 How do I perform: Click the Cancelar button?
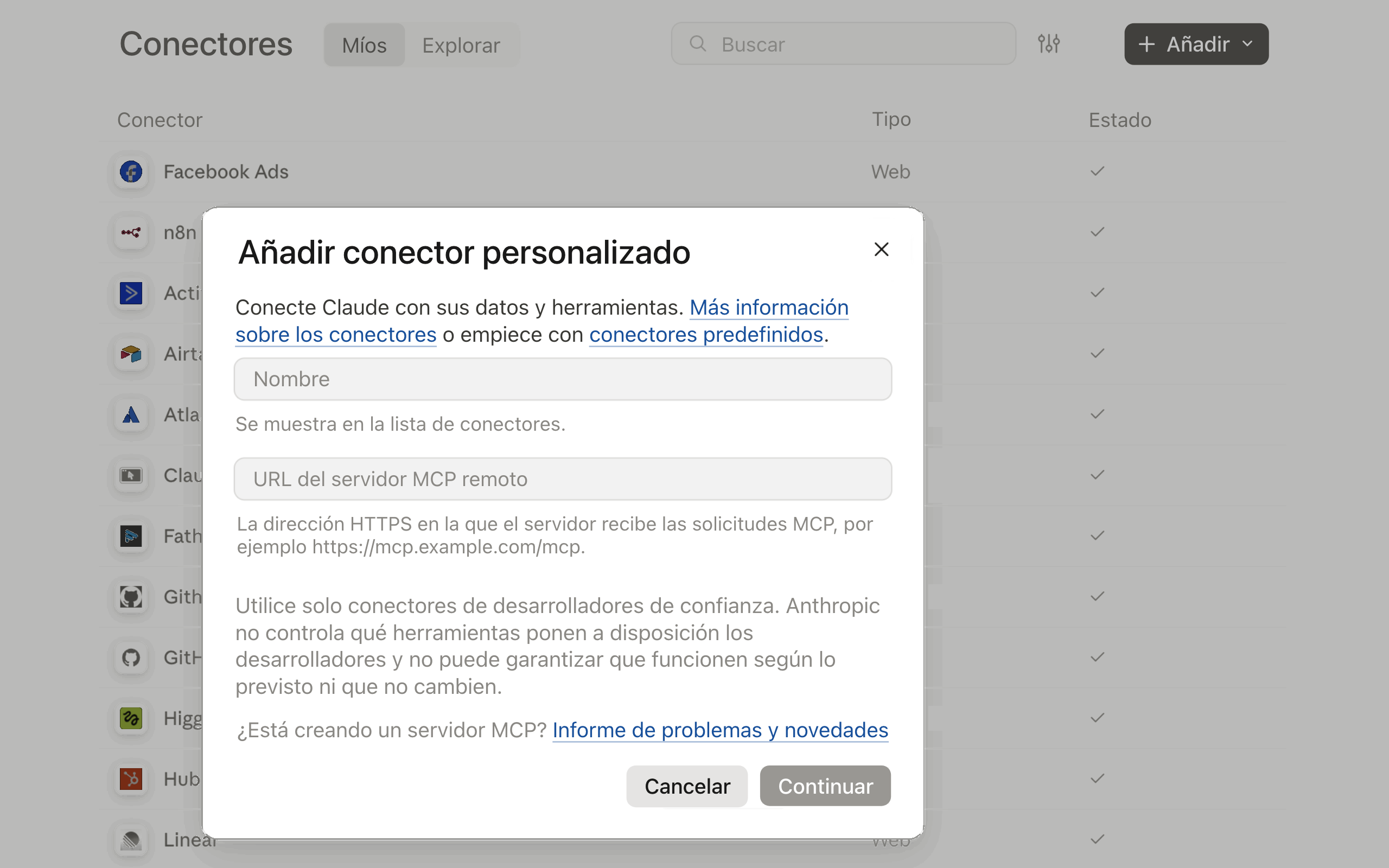[687, 786]
